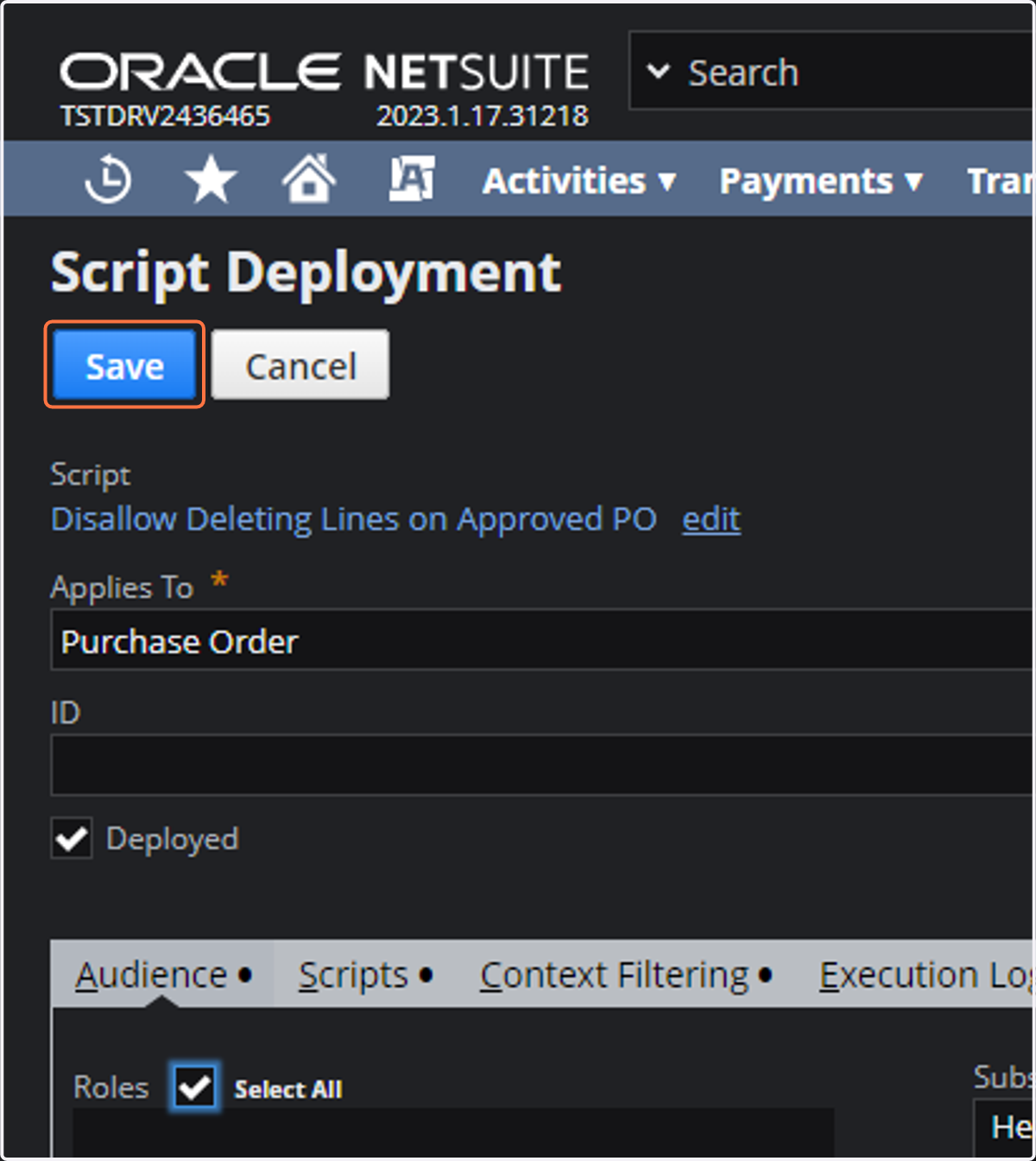Click the version number 2023.1.17.31218
Viewport: 1036px width, 1161px height.
point(483,117)
